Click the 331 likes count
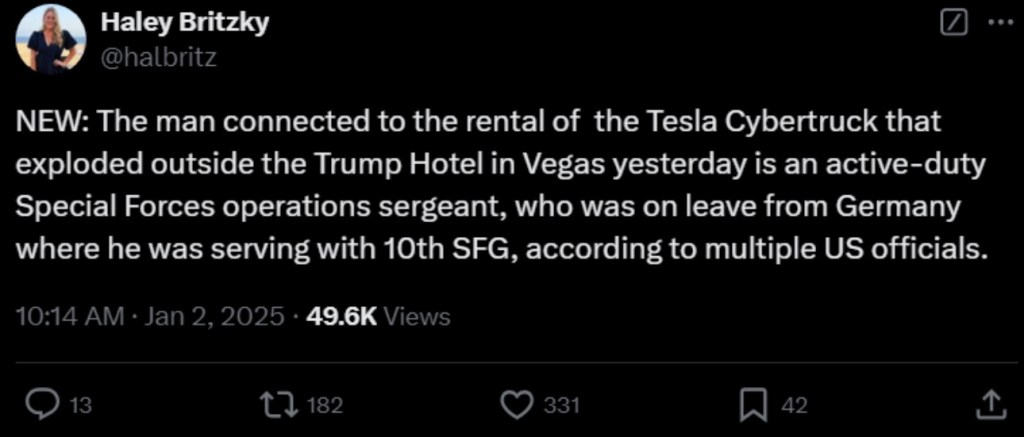Viewport: 1024px width, 437px height. pos(561,405)
